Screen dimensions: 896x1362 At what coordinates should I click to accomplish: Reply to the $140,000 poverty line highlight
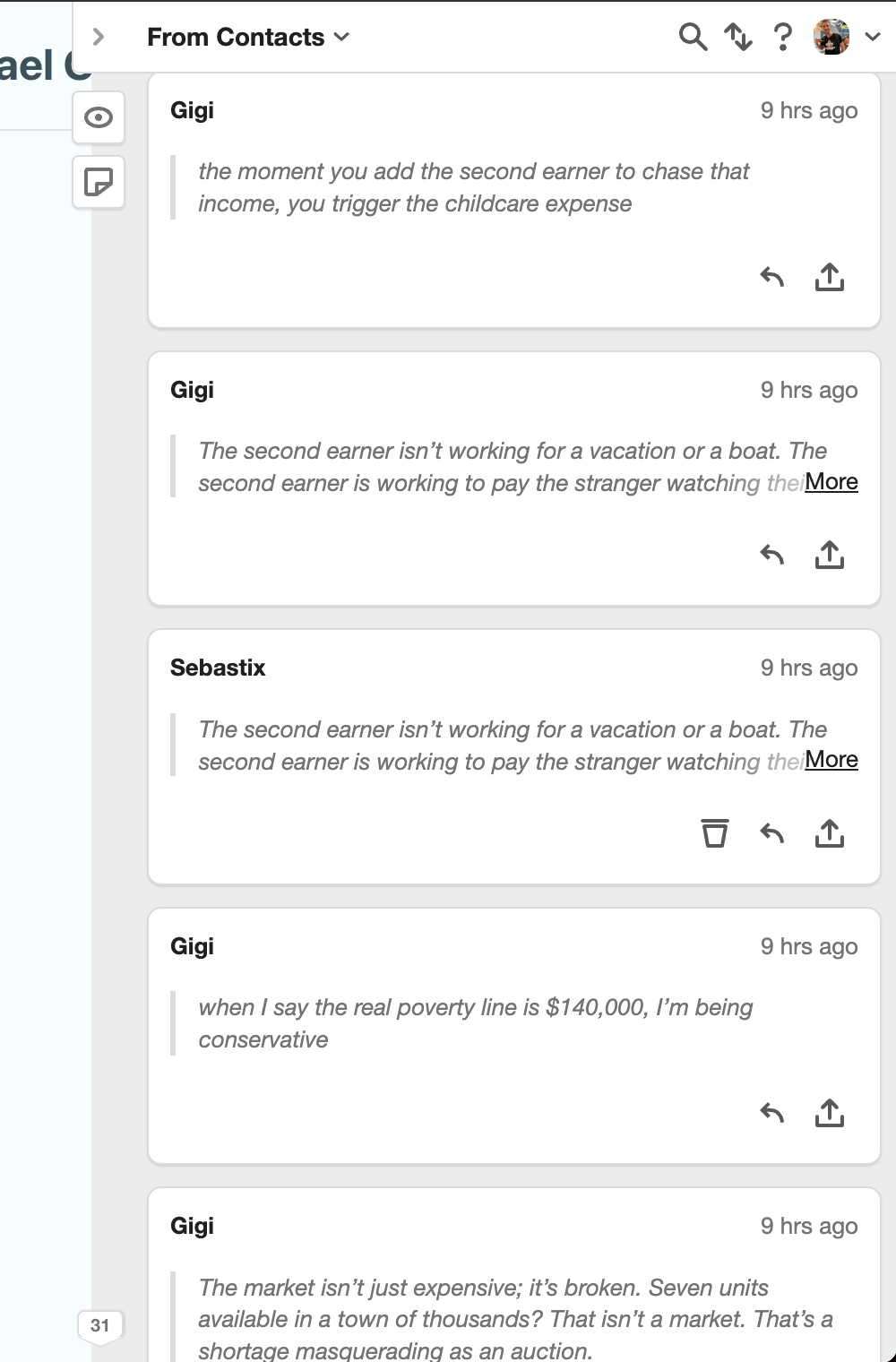point(771,1113)
